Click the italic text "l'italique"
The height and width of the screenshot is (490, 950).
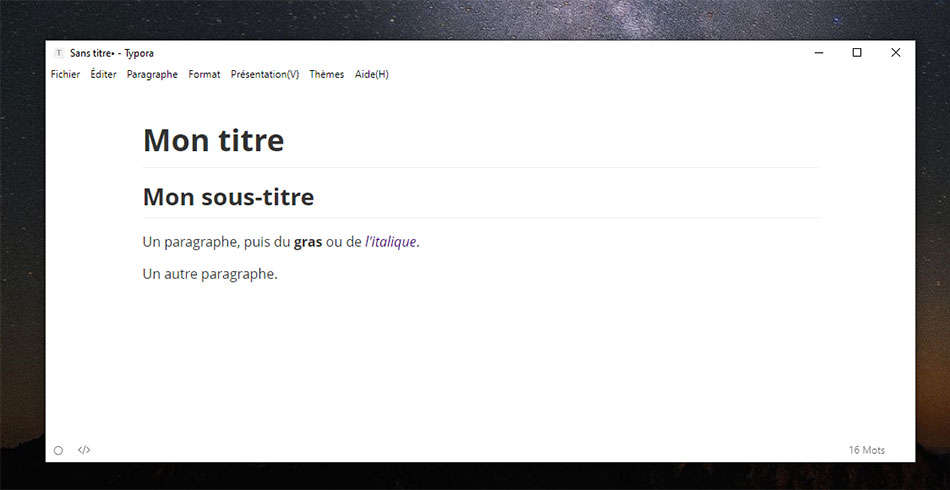[390, 242]
